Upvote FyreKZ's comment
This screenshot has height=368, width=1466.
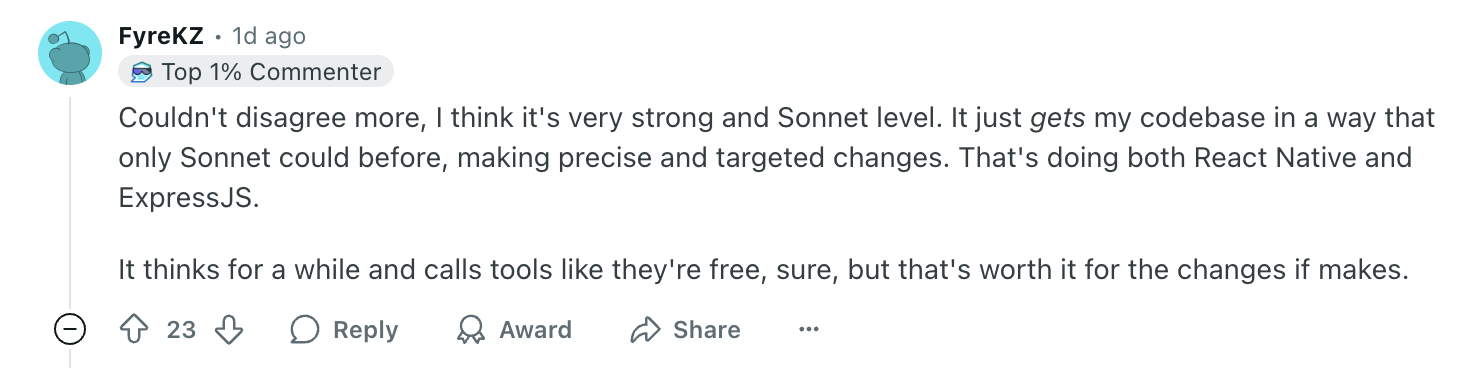(x=133, y=330)
